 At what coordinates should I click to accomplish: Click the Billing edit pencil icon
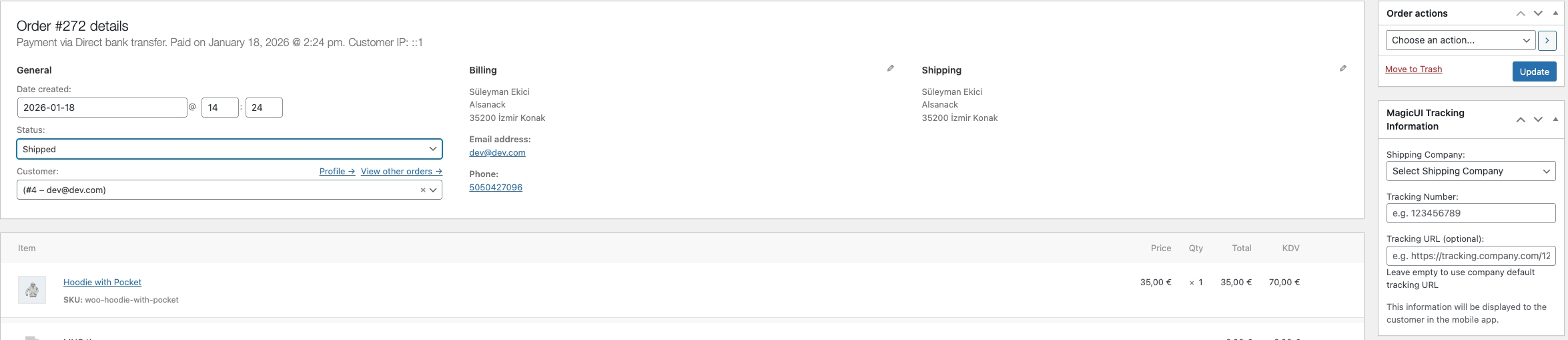click(890, 69)
